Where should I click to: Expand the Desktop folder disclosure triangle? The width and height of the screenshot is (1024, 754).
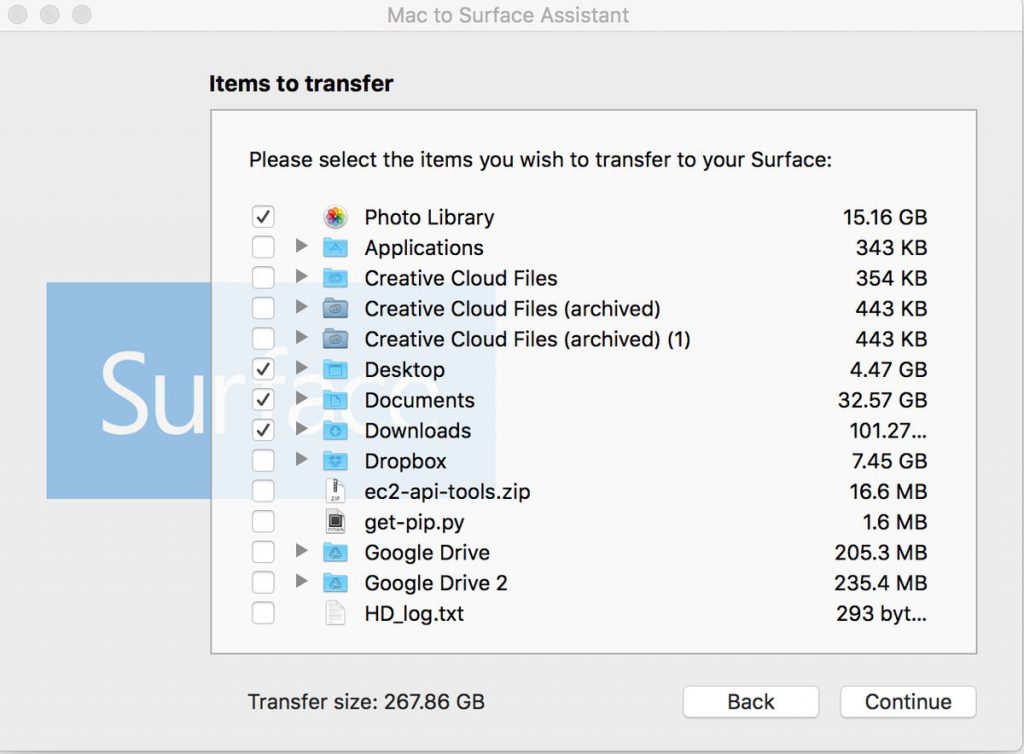point(301,368)
